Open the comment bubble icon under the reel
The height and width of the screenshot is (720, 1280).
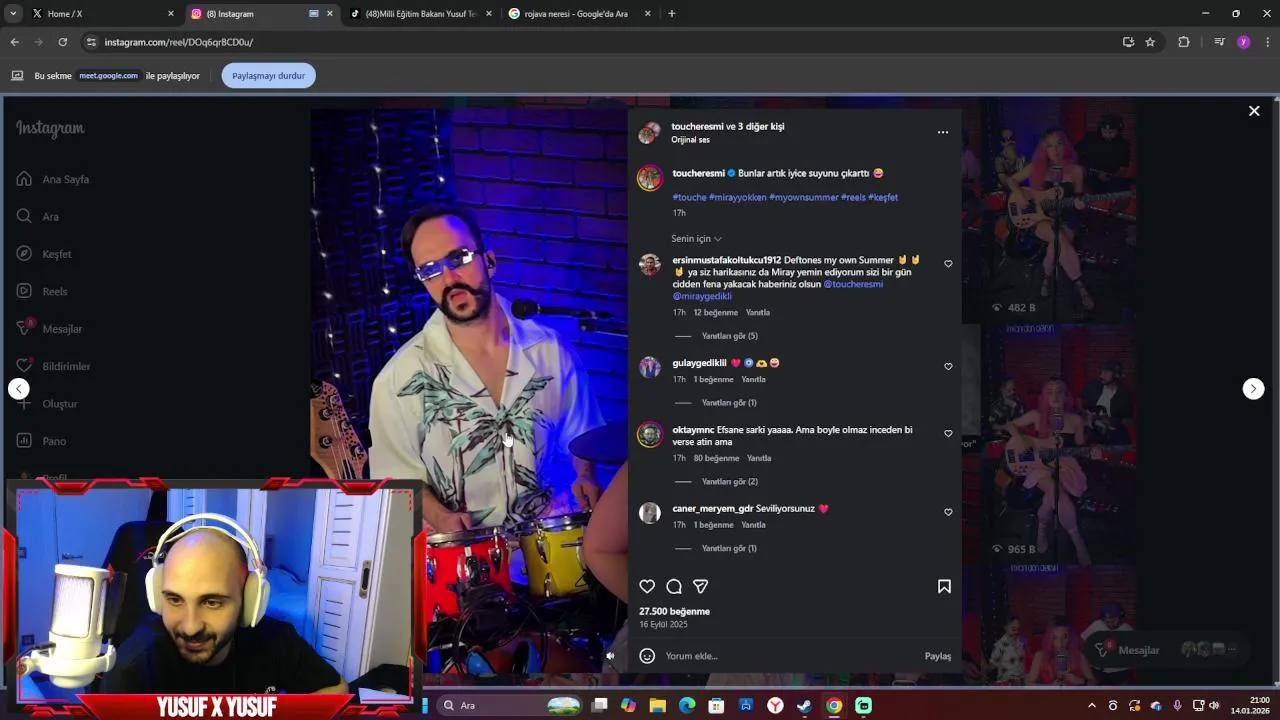pos(674,587)
